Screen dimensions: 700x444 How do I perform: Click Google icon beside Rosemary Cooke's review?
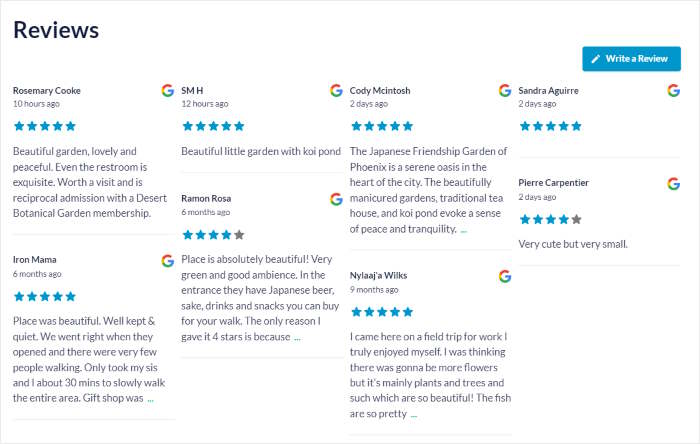point(168,90)
